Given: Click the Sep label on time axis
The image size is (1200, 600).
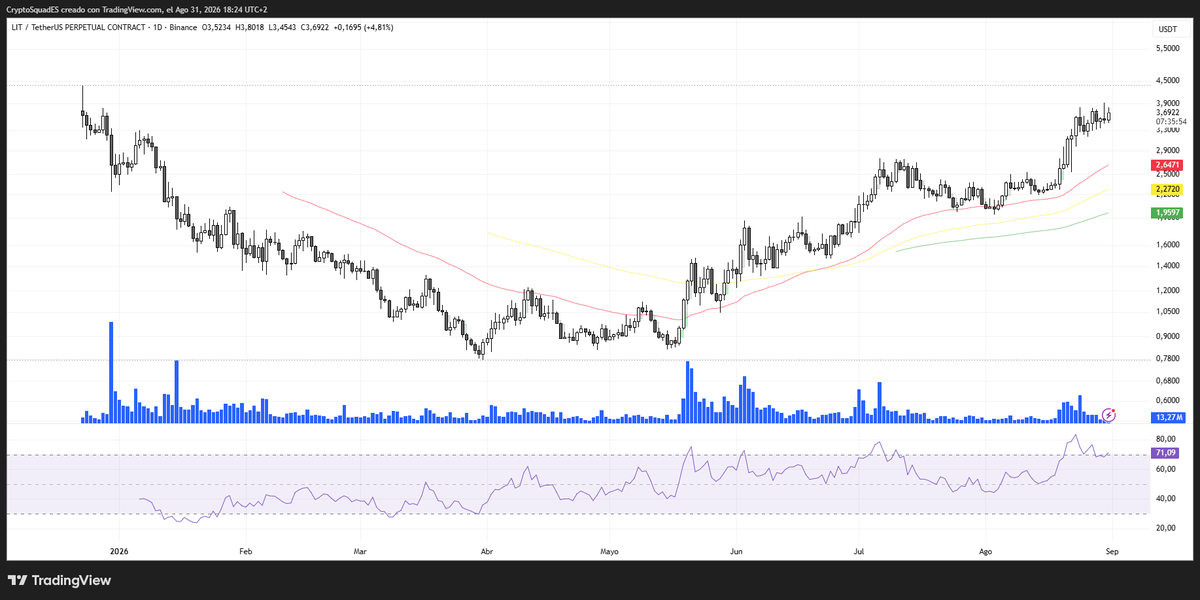Looking at the screenshot, I should click(1111, 551).
